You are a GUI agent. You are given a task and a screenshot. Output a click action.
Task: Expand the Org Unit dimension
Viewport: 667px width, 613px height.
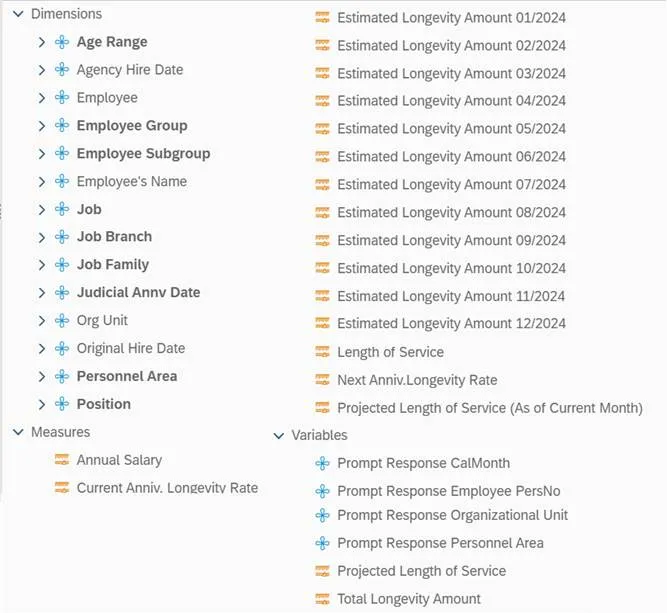(42, 321)
